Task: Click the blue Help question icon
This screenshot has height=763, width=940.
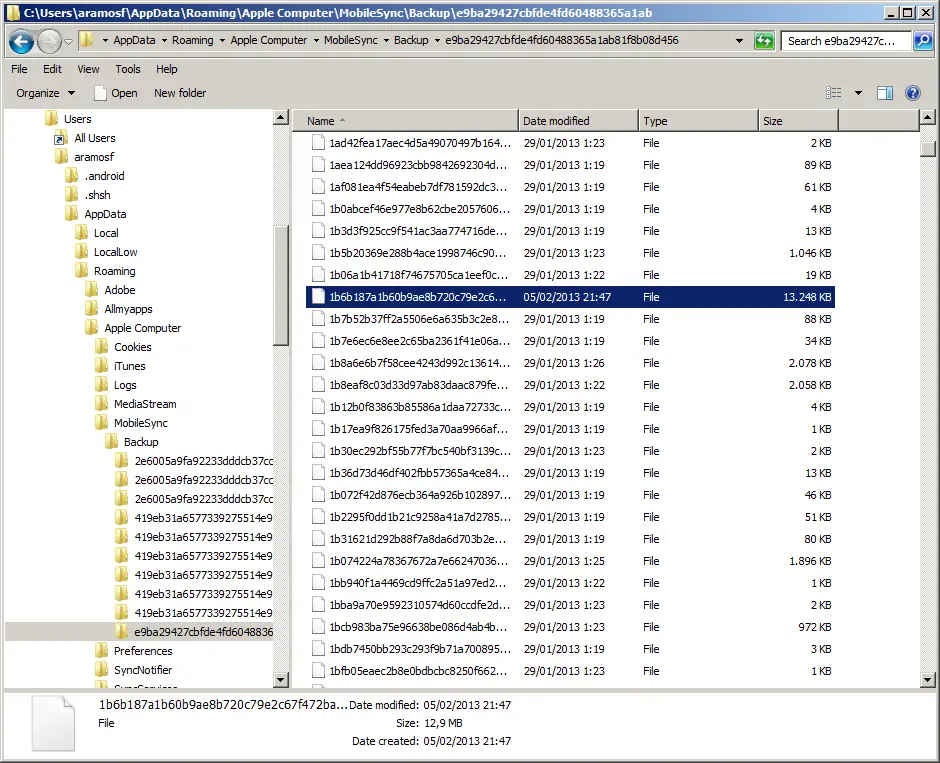Action: [912, 93]
